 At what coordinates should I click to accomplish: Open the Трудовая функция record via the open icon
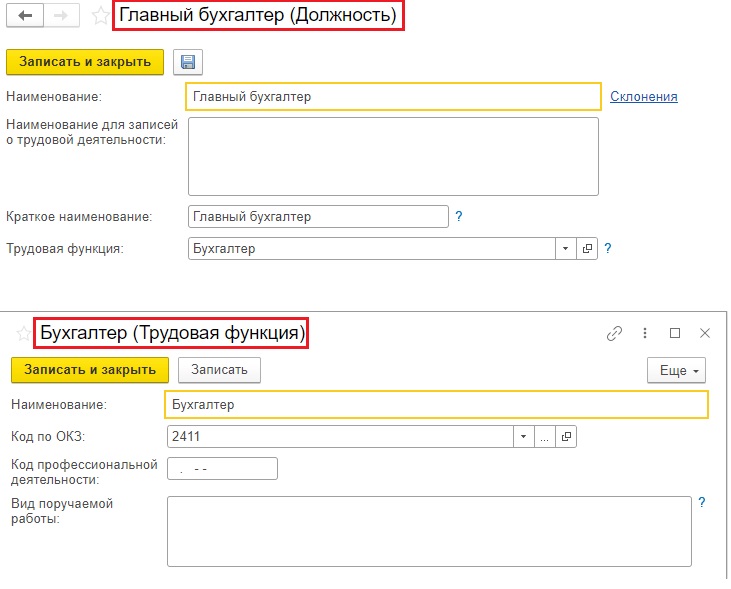coord(587,248)
